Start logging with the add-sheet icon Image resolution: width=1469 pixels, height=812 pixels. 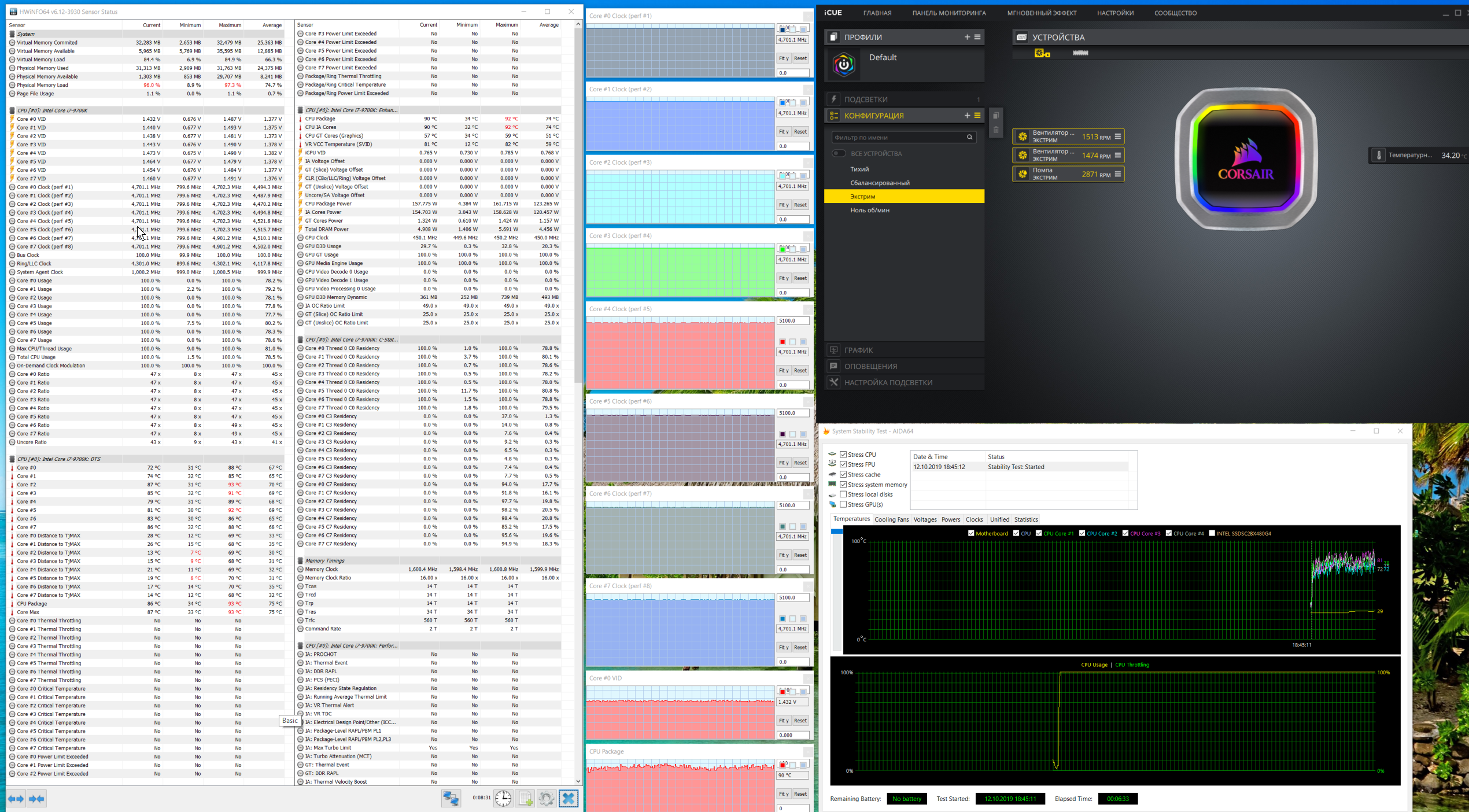[525, 799]
